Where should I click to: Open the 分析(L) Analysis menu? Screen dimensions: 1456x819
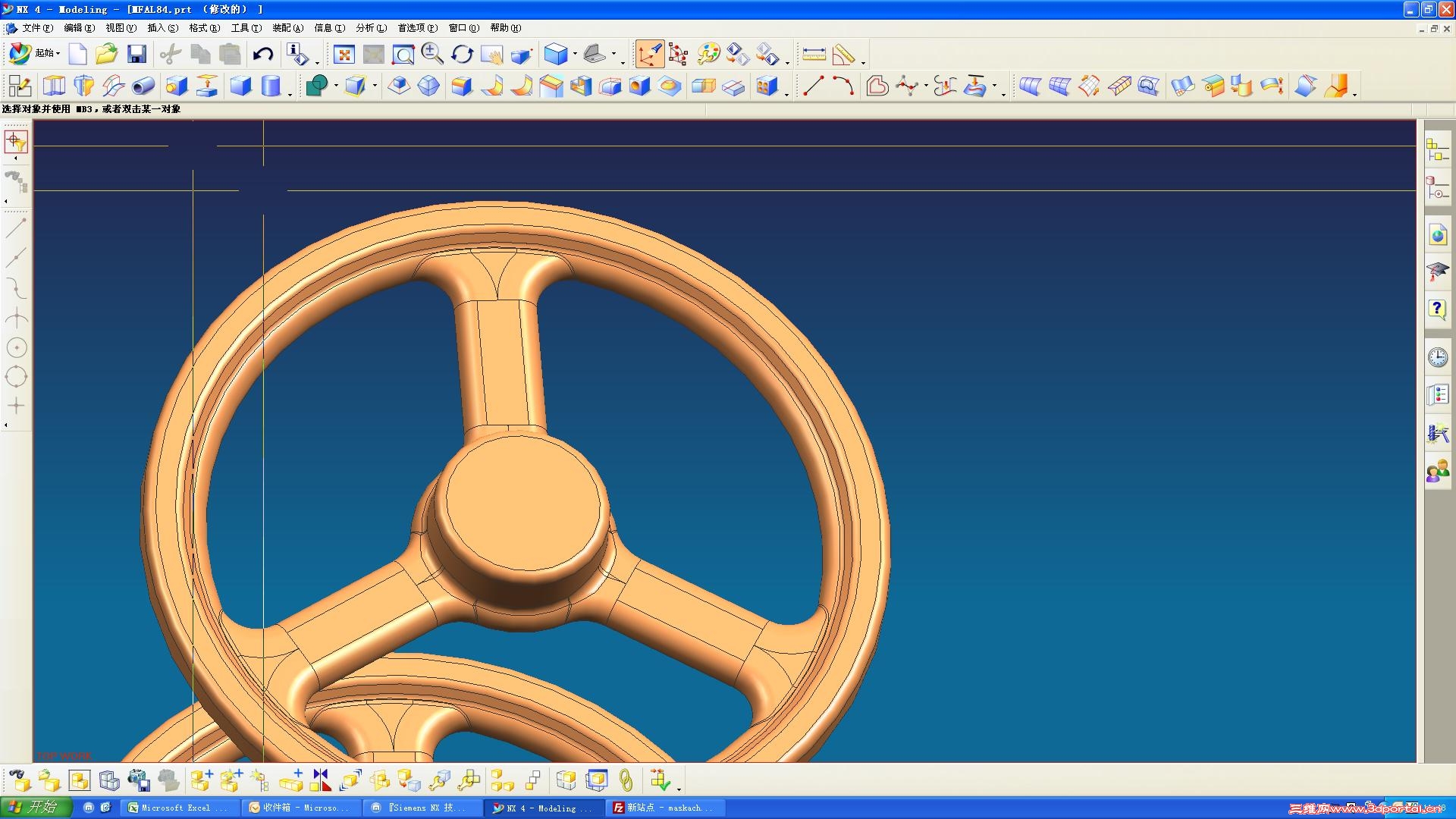[x=371, y=28]
